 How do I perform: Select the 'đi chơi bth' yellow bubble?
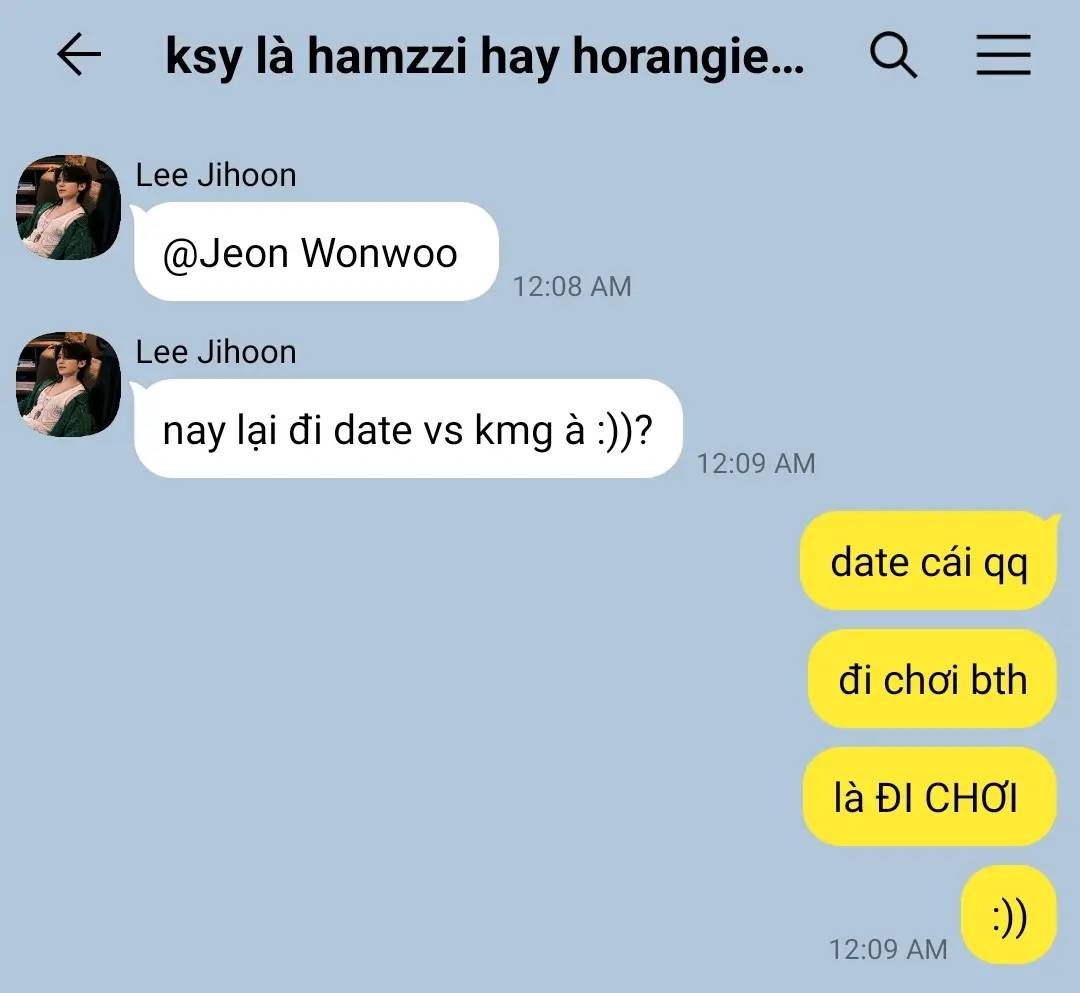click(x=932, y=679)
